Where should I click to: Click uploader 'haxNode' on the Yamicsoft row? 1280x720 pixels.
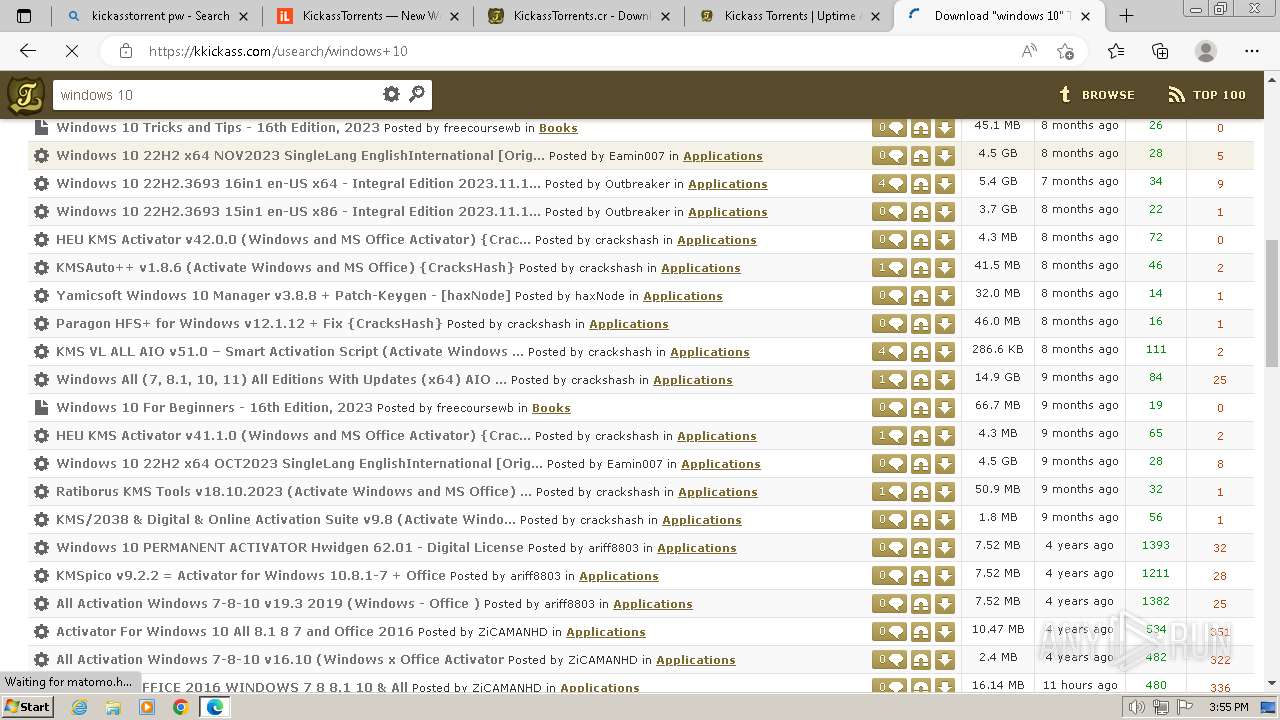click(x=599, y=296)
